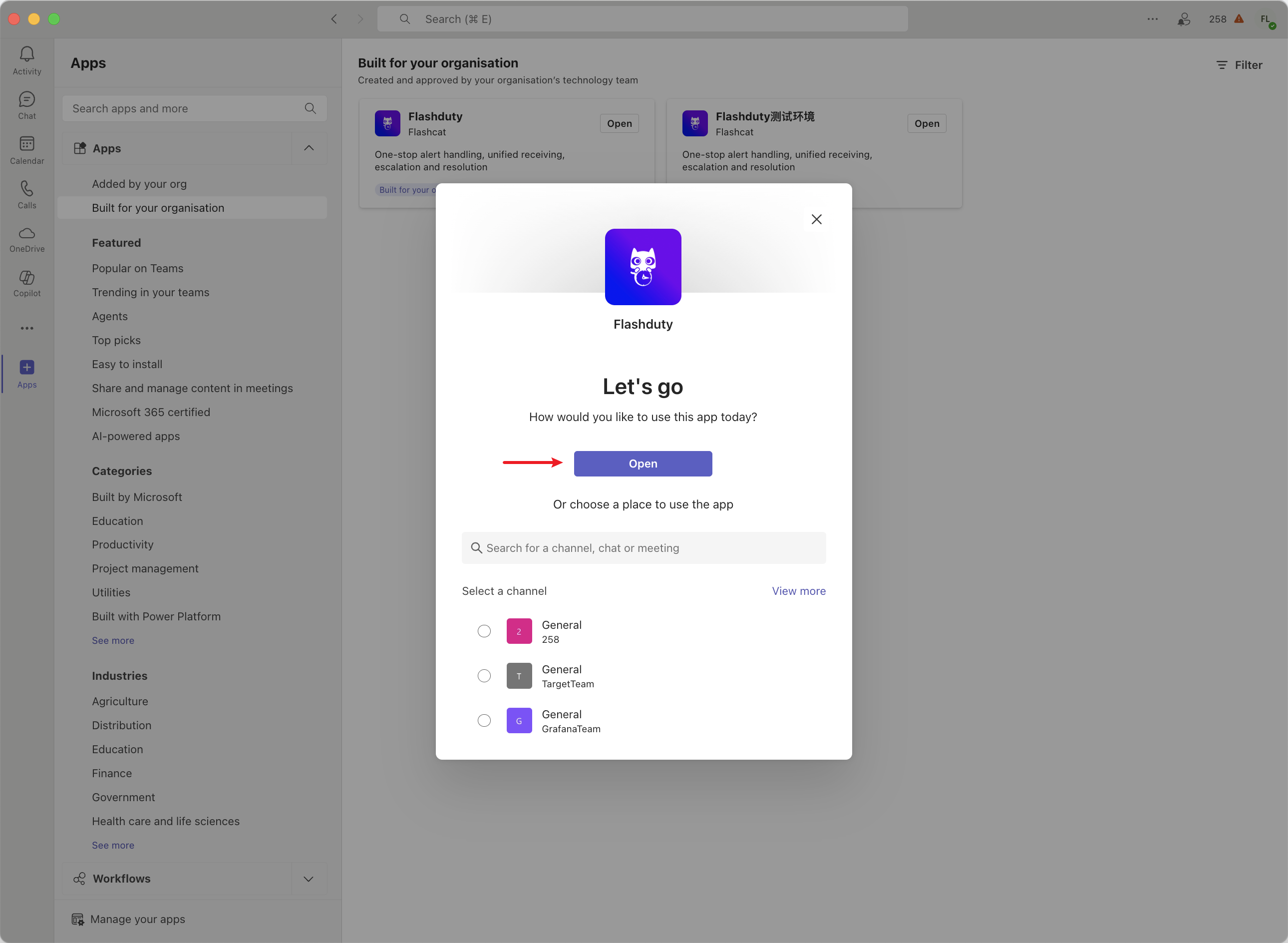Open the Activity bell icon

[27, 54]
